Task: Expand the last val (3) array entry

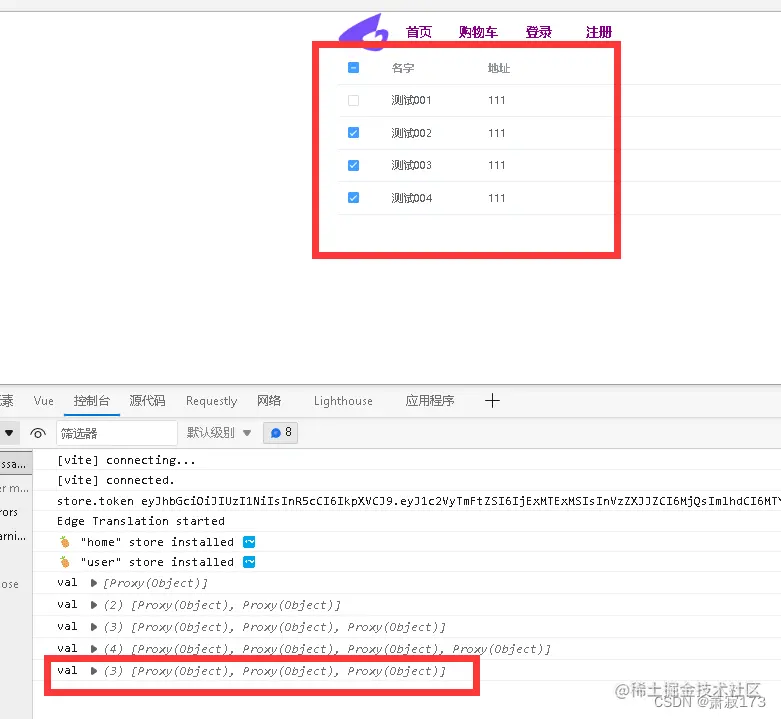Action: click(93, 671)
